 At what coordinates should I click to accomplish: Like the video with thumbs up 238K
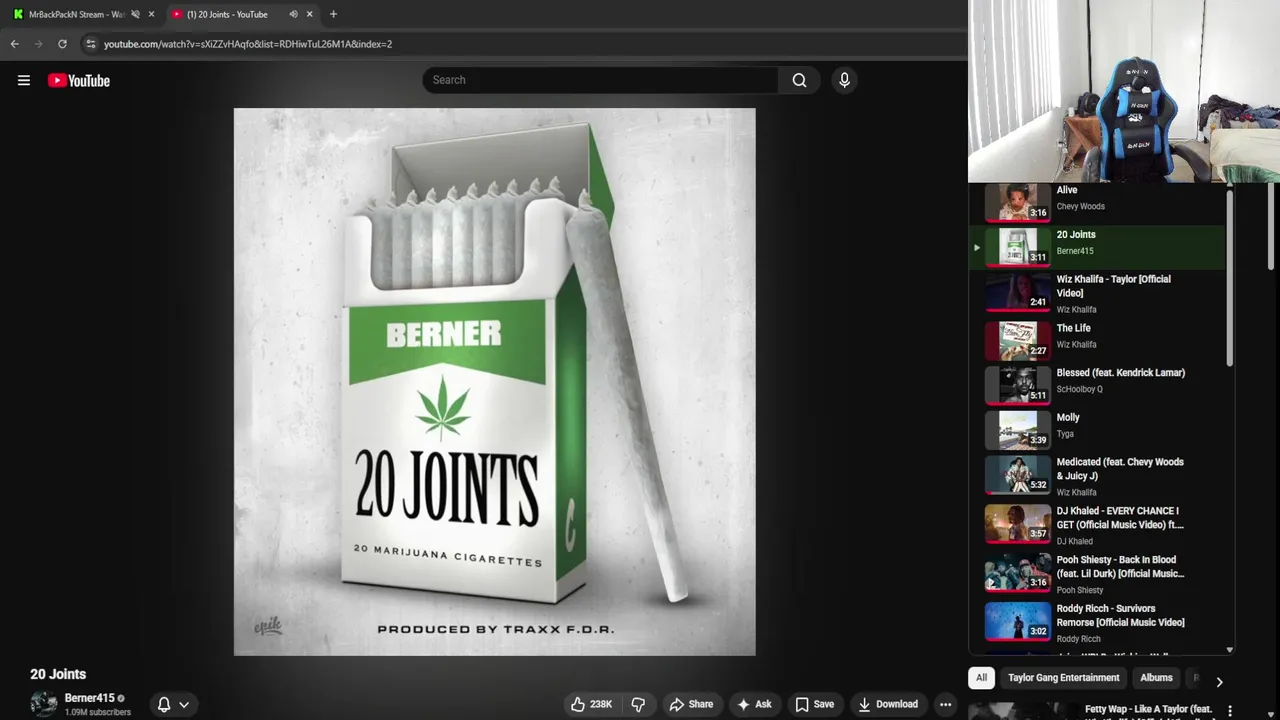[x=591, y=704]
